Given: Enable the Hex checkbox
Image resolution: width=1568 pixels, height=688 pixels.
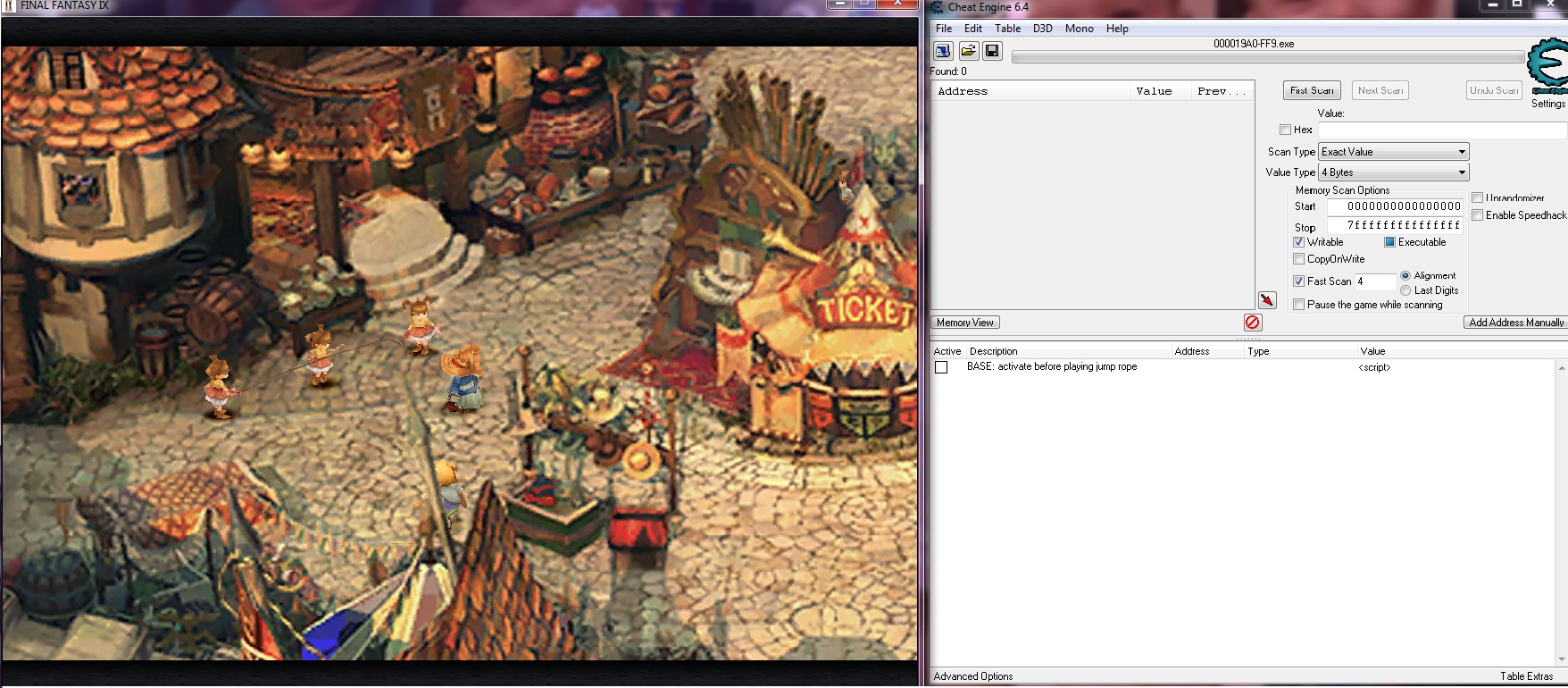Looking at the screenshot, I should coord(1286,130).
